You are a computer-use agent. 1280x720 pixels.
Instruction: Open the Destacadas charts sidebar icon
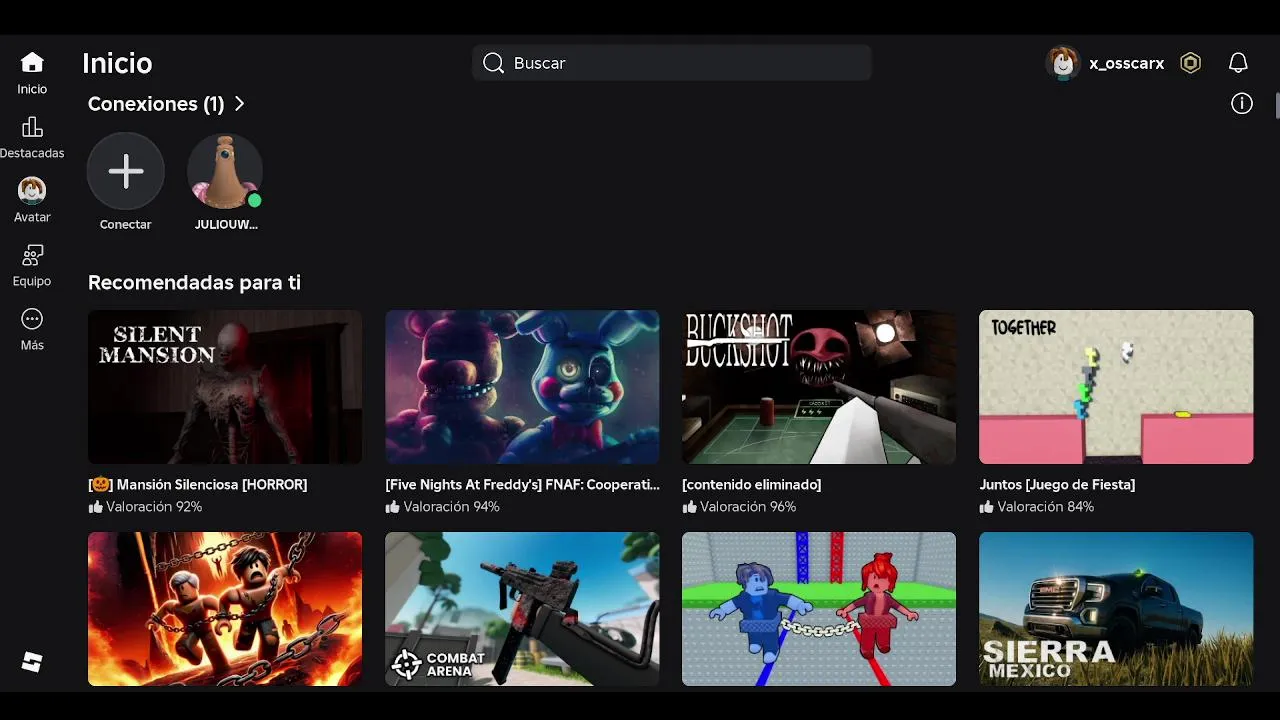click(x=32, y=127)
